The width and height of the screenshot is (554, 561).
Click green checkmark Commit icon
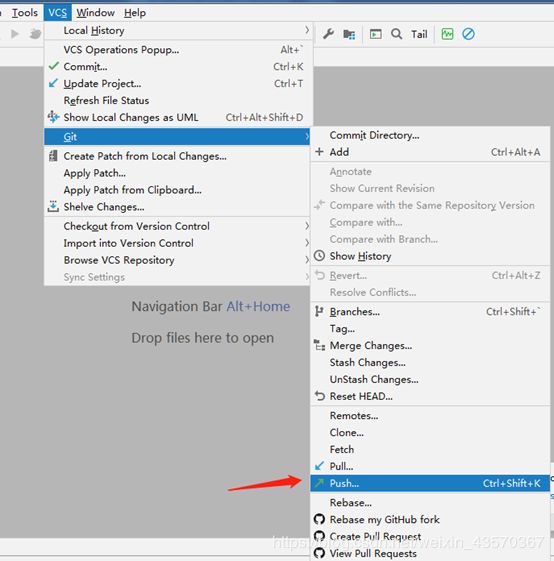53,66
